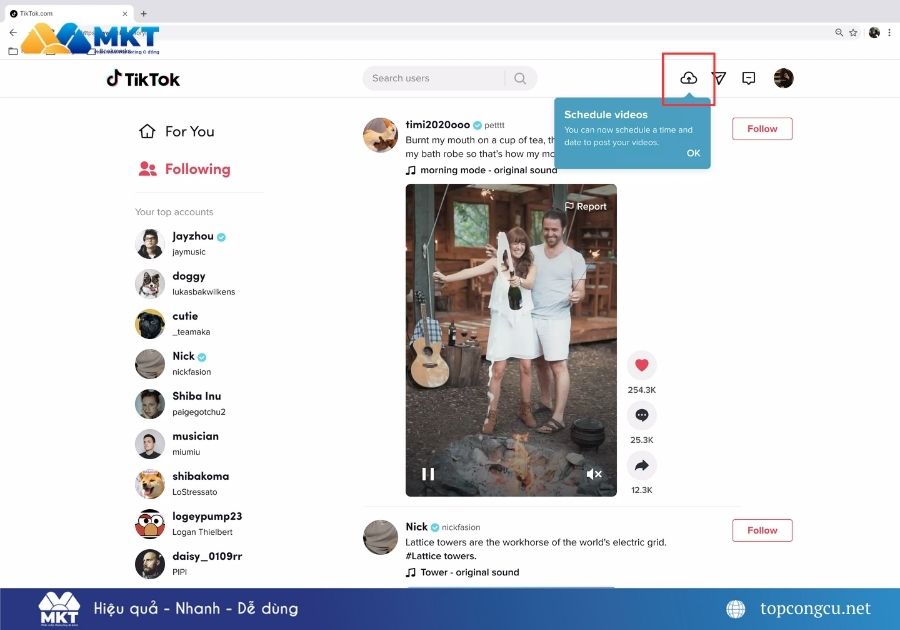The image size is (900, 630).
Task: Unmute the video sound
Action: [x=594, y=474]
